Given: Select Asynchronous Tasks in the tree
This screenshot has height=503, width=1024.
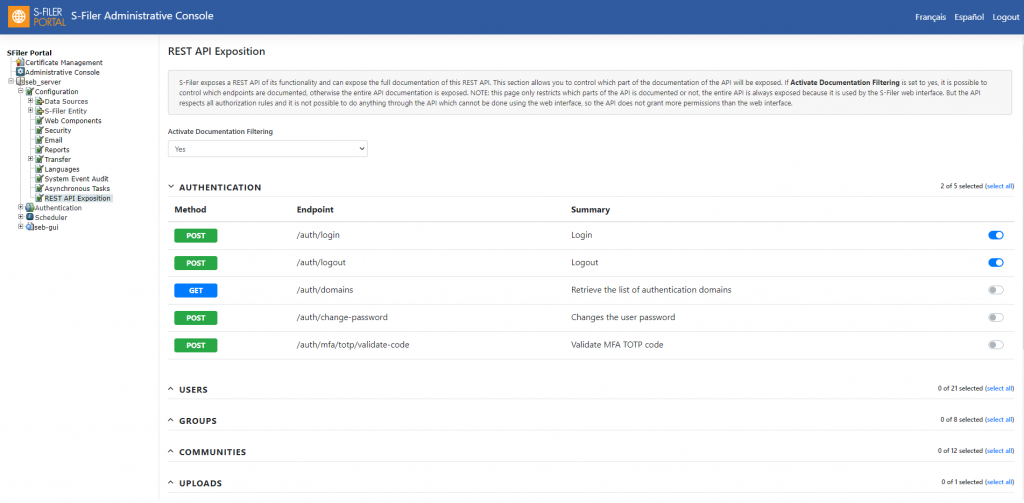Looking at the screenshot, I should pos(77,189).
